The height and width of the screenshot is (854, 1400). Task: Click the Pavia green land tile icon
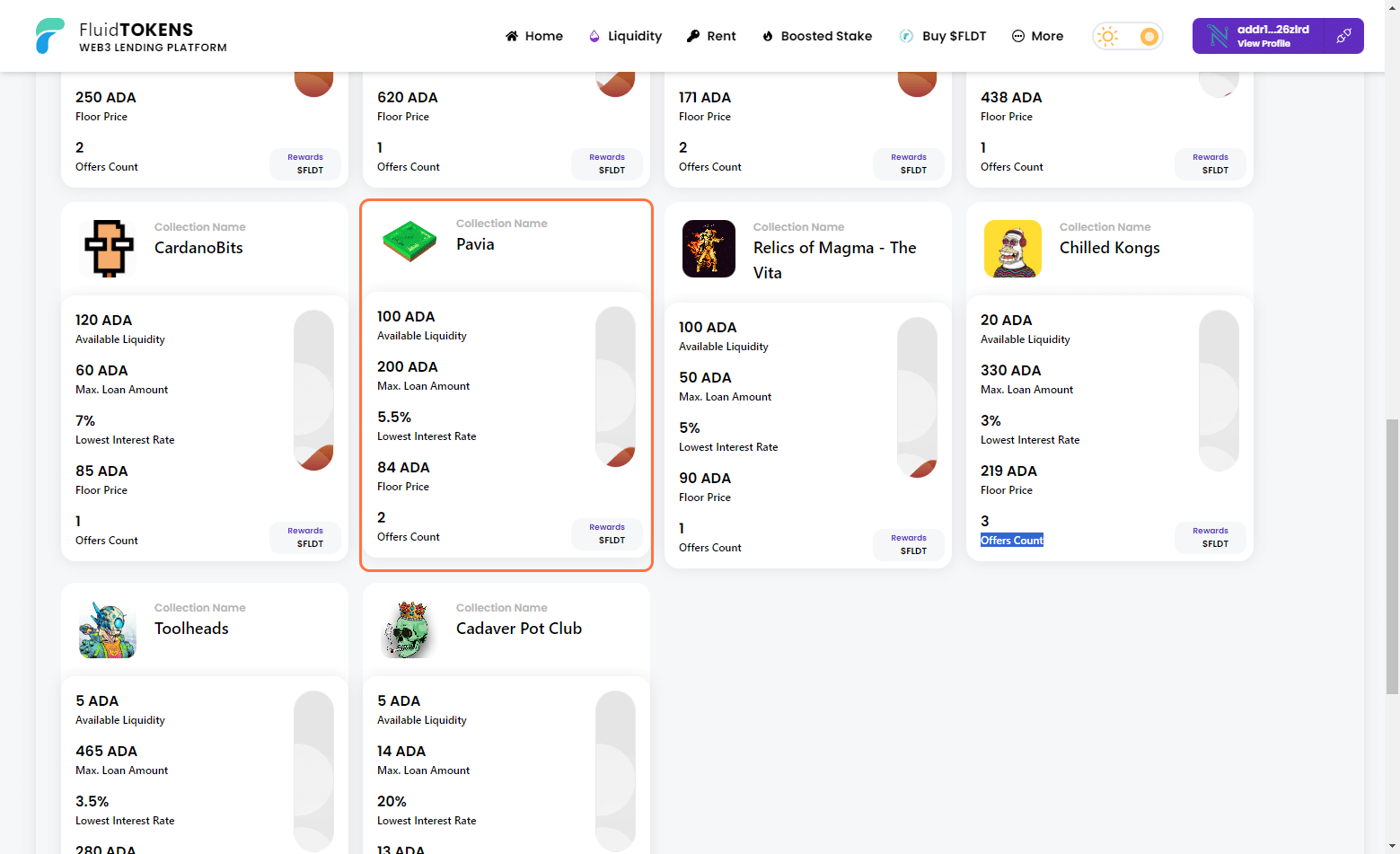coord(409,242)
